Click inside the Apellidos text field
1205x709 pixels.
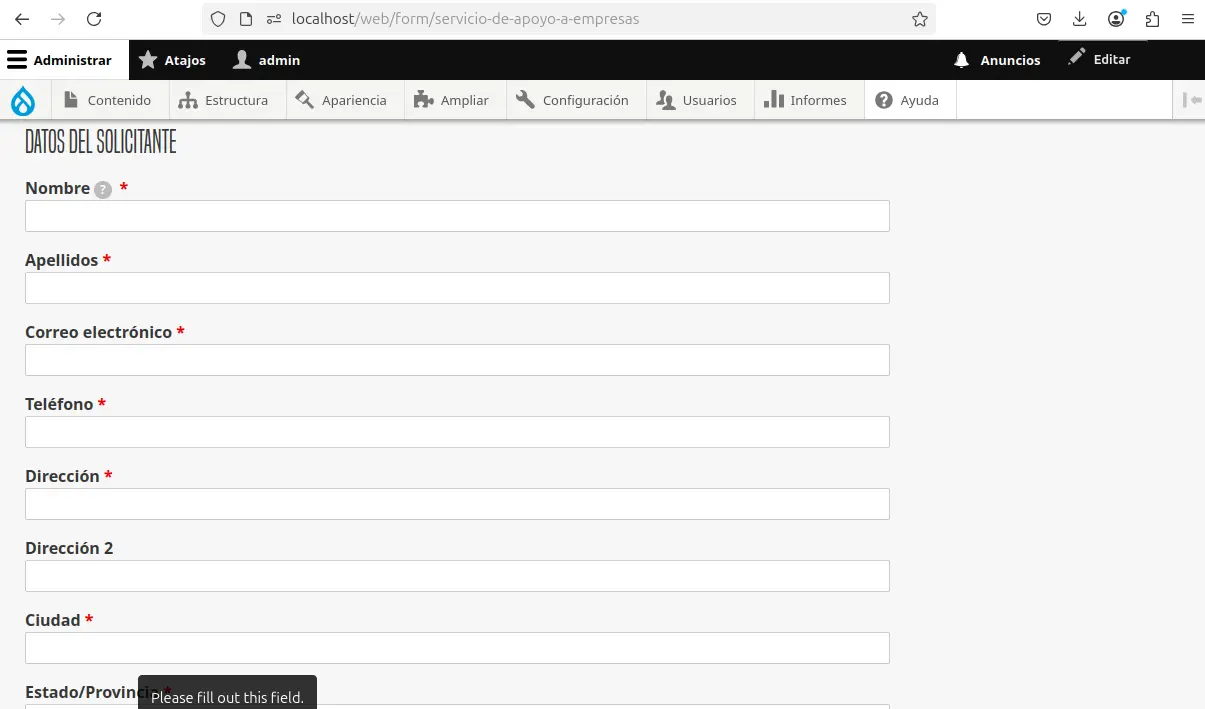point(457,287)
